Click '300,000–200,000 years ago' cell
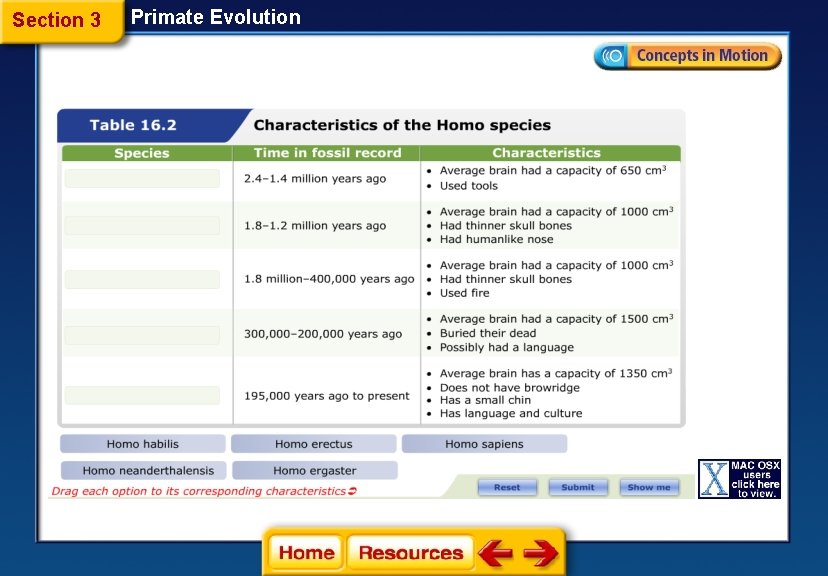The image size is (828, 576). [323, 334]
